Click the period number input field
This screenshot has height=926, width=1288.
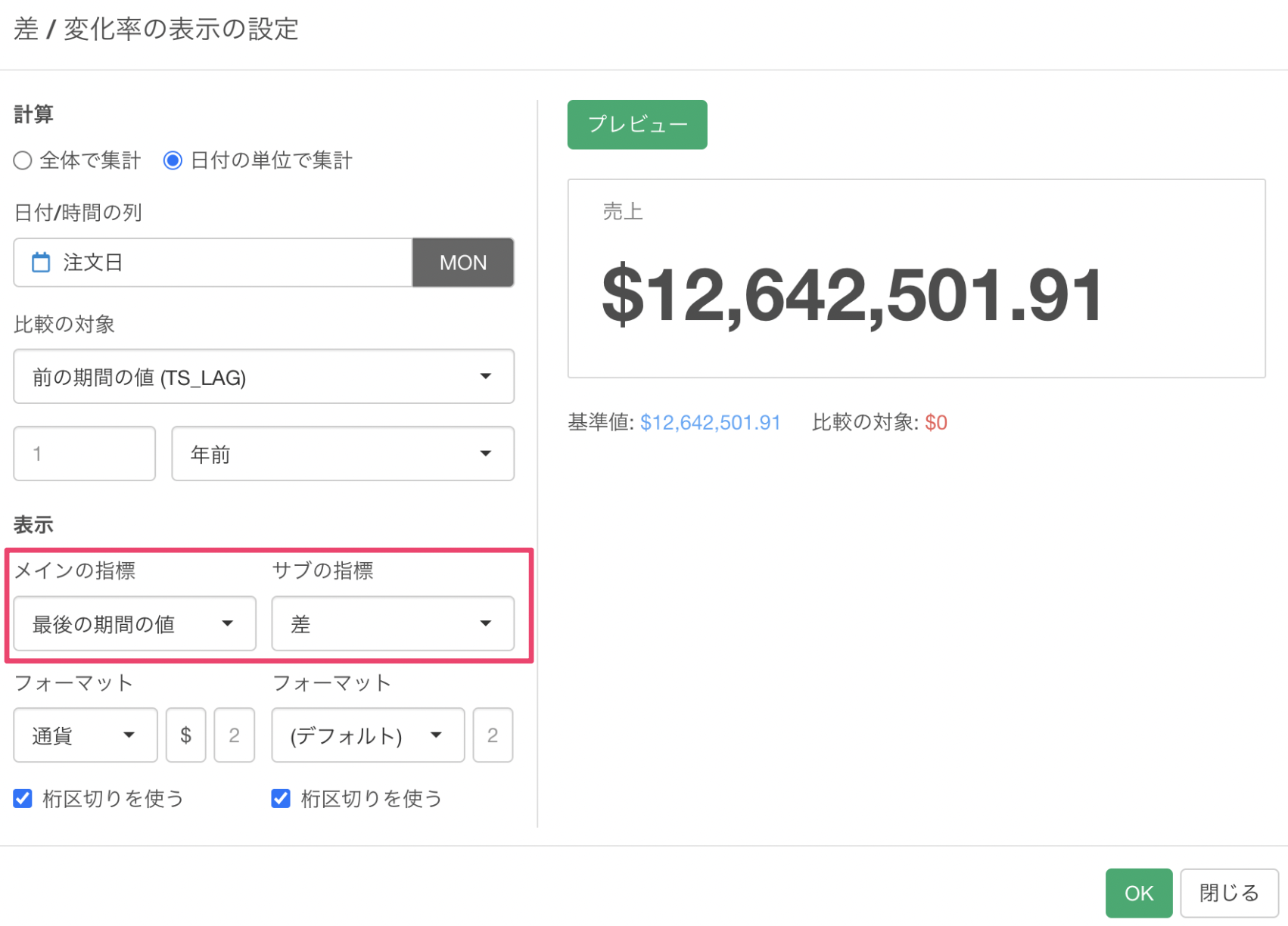84,454
